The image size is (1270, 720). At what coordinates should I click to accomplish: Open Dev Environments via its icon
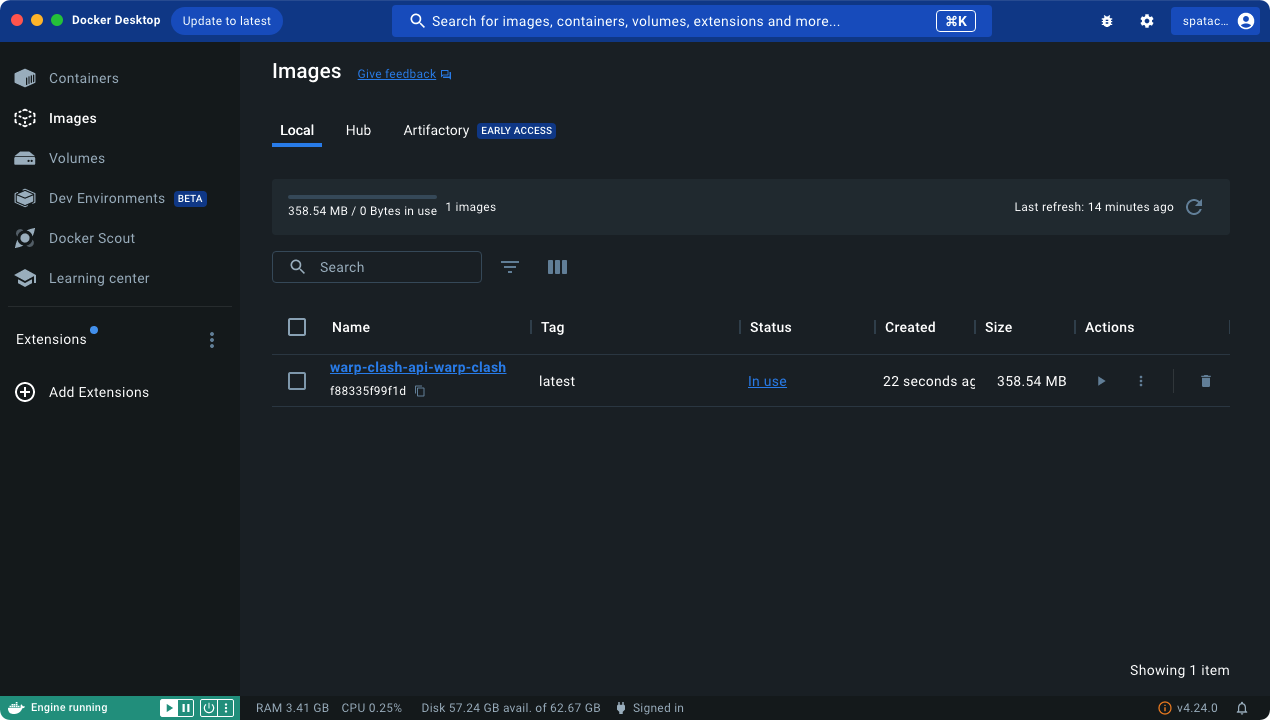tap(25, 198)
